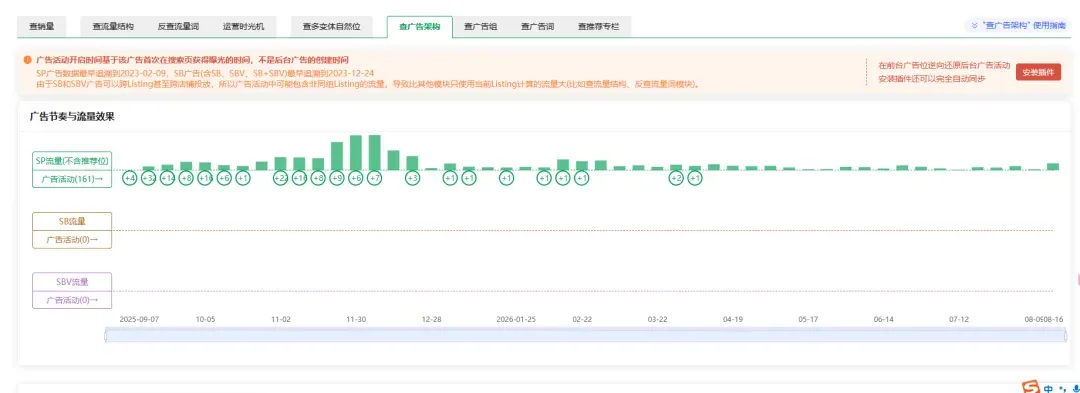Screen dimensions: 1080x393
Task: Click the 11-30 date label
Action: point(356,319)
